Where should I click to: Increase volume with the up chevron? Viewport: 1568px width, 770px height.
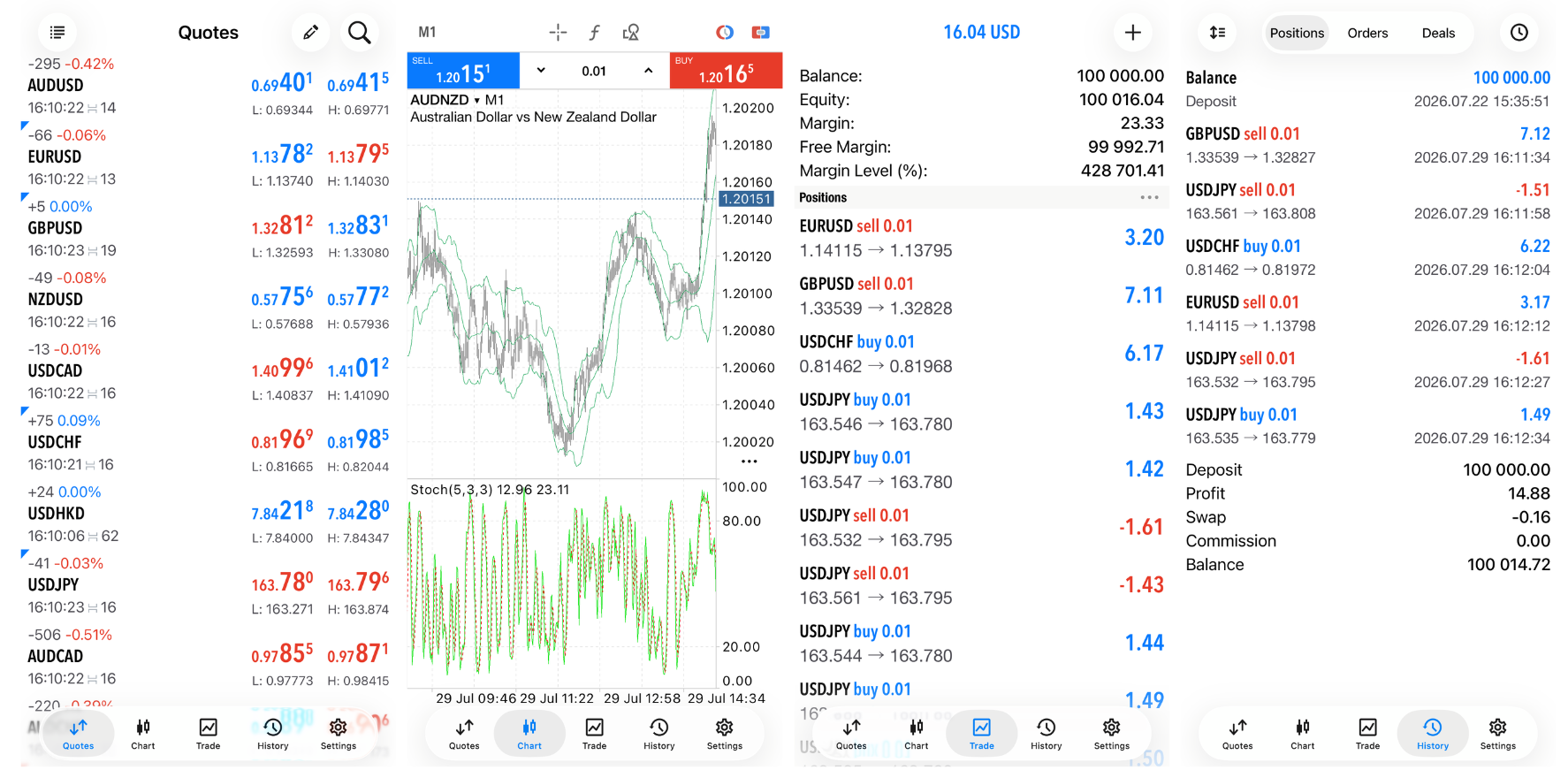point(648,71)
